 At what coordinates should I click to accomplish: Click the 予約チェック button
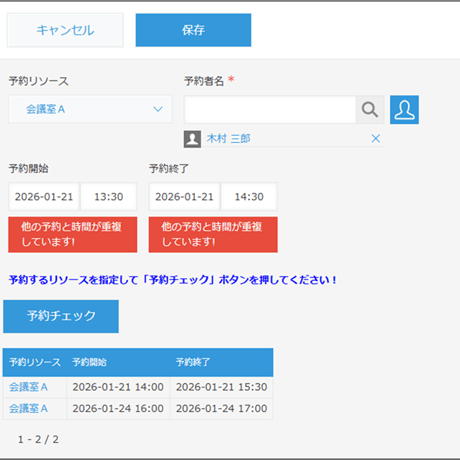(61, 316)
